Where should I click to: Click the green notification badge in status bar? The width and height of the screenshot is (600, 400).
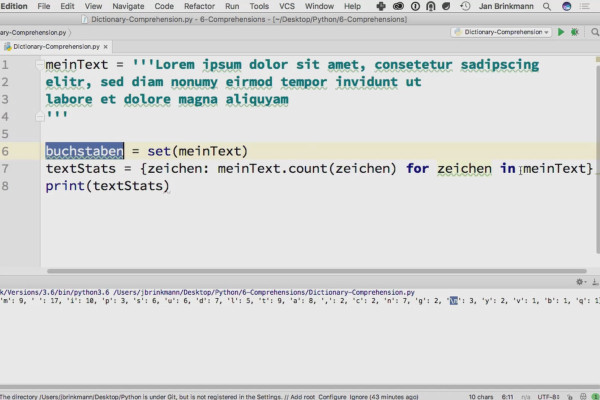coord(595,397)
